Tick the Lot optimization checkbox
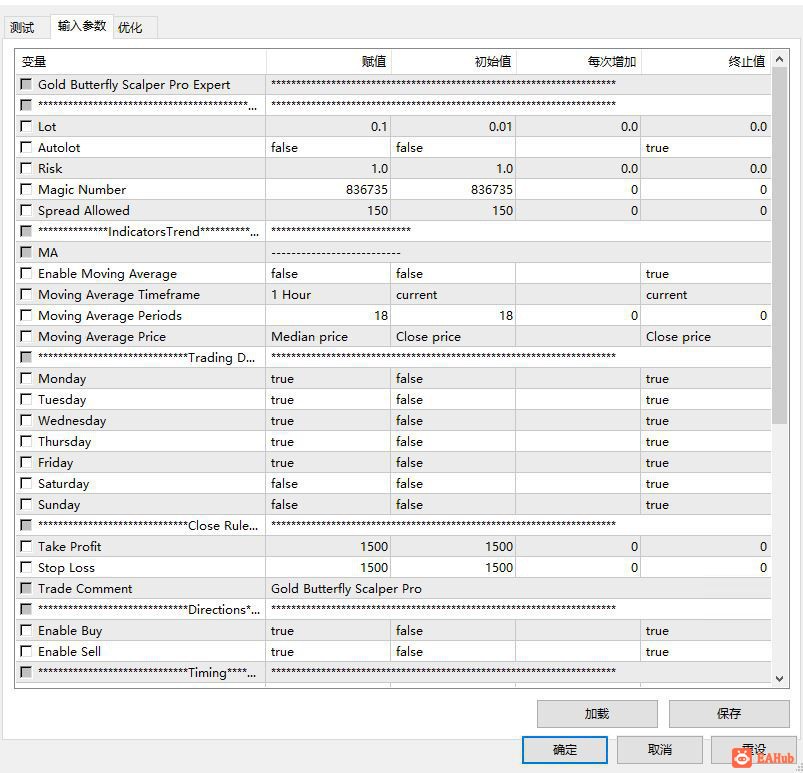Screen dimensions: 803x773 coord(26,126)
